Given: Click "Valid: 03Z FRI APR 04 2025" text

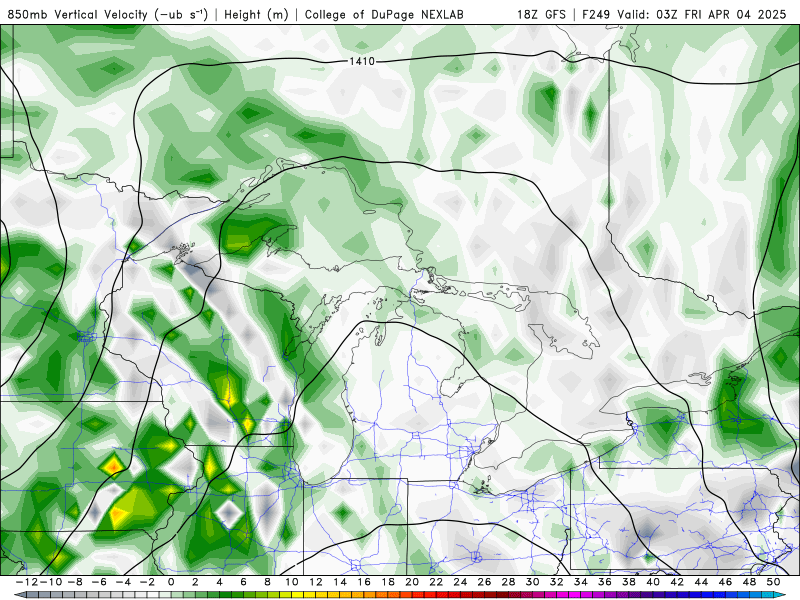Looking at the screenshot, I should [702, 14].
